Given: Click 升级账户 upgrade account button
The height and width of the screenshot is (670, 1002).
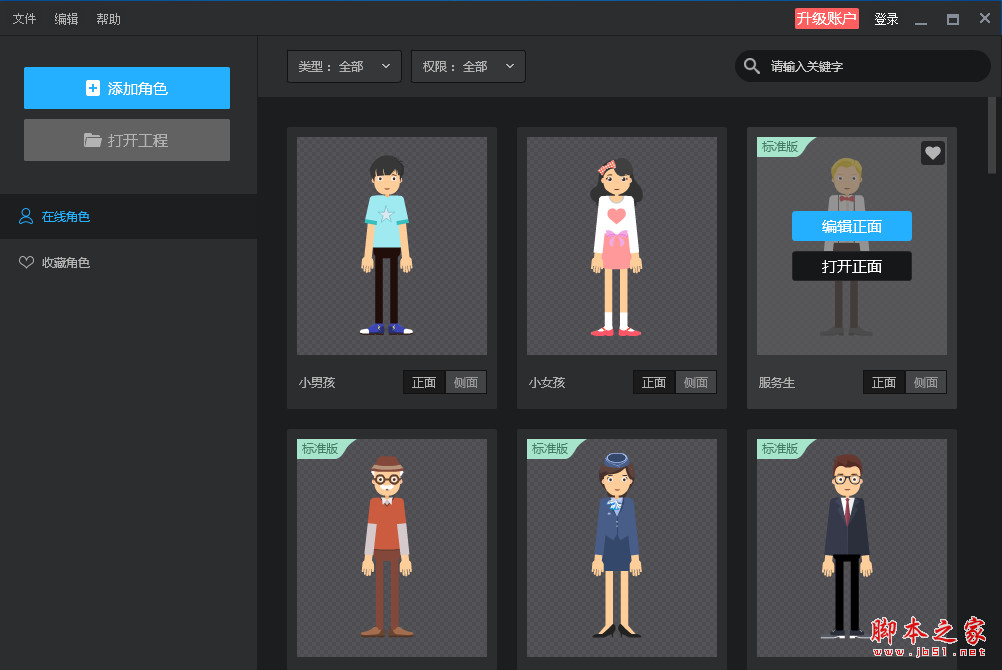Looking at the screenshot, I should (826, 19).
